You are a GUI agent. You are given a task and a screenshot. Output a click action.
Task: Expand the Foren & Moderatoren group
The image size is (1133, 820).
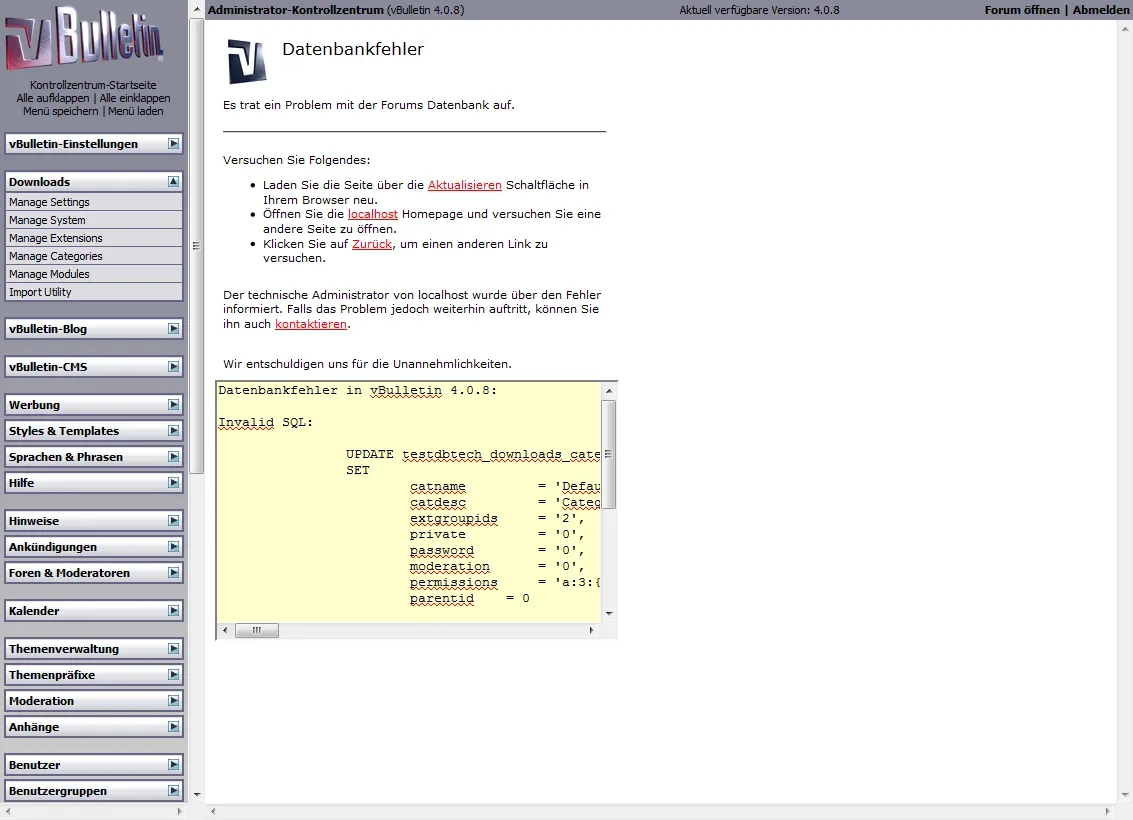(173, 573)
